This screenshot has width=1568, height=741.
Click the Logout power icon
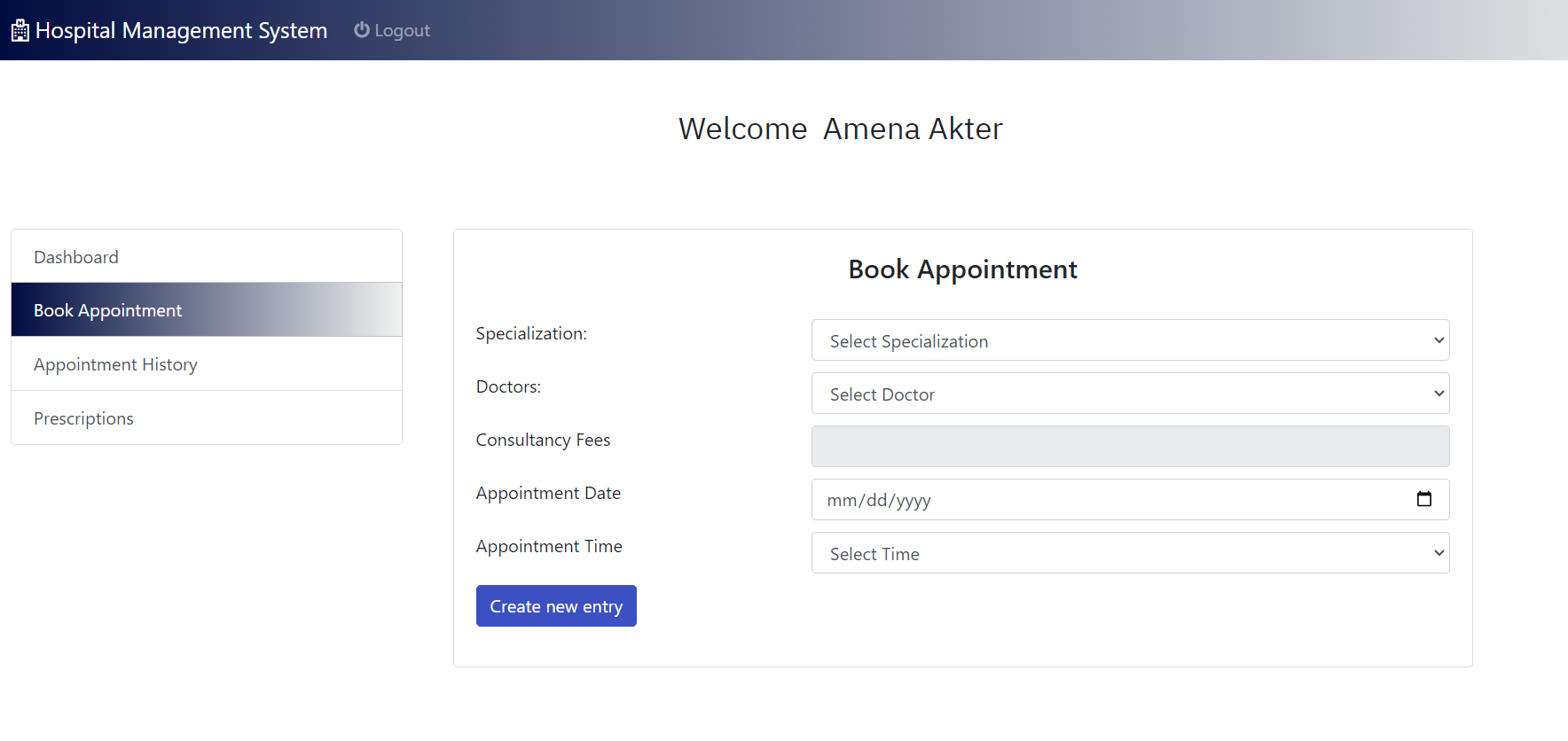pos(362,30)
